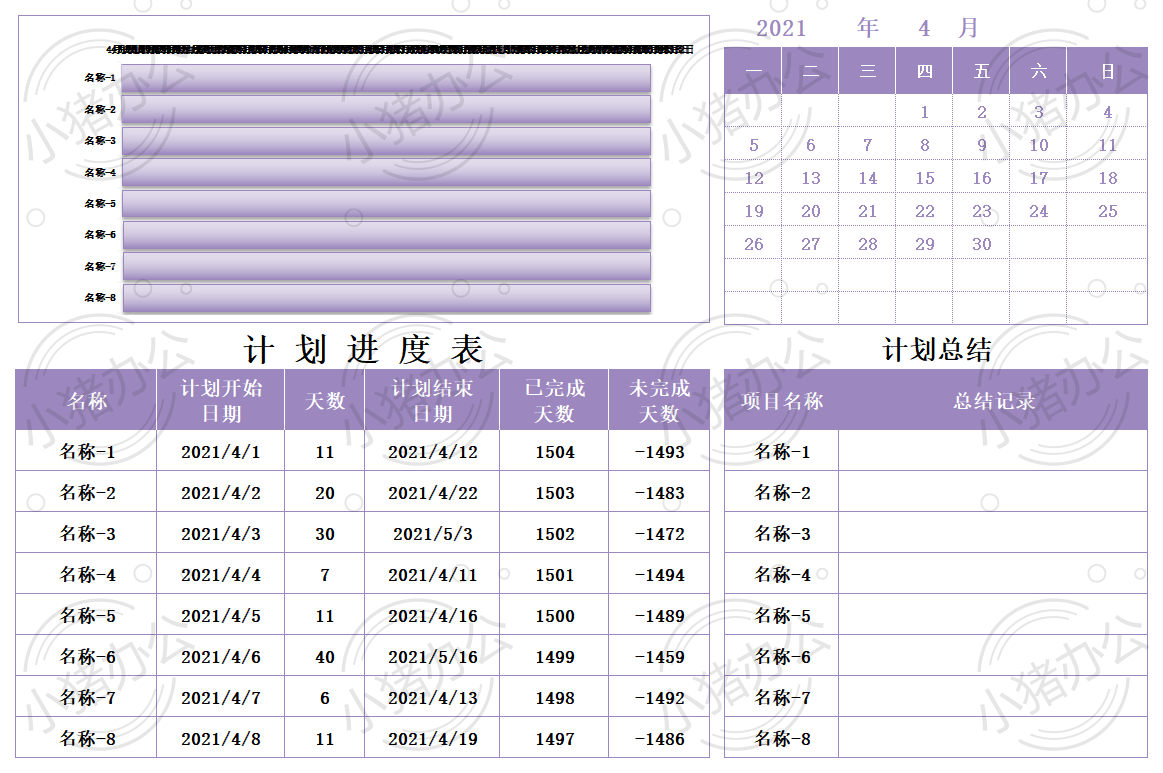Click 名称-1 cell in progress table

pyautogui.click(x=87, y=452)
